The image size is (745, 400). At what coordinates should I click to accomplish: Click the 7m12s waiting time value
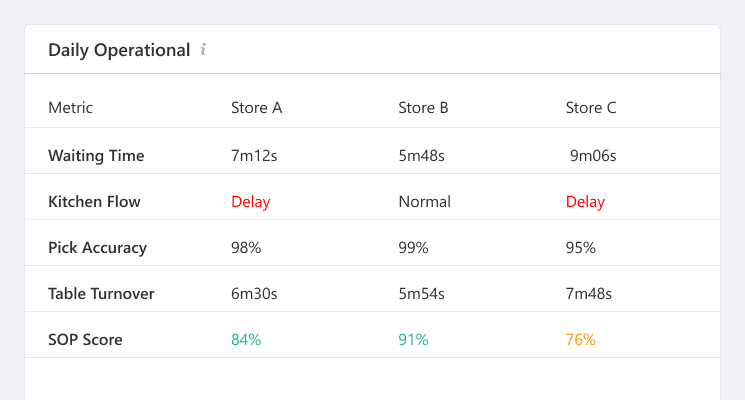255,156
